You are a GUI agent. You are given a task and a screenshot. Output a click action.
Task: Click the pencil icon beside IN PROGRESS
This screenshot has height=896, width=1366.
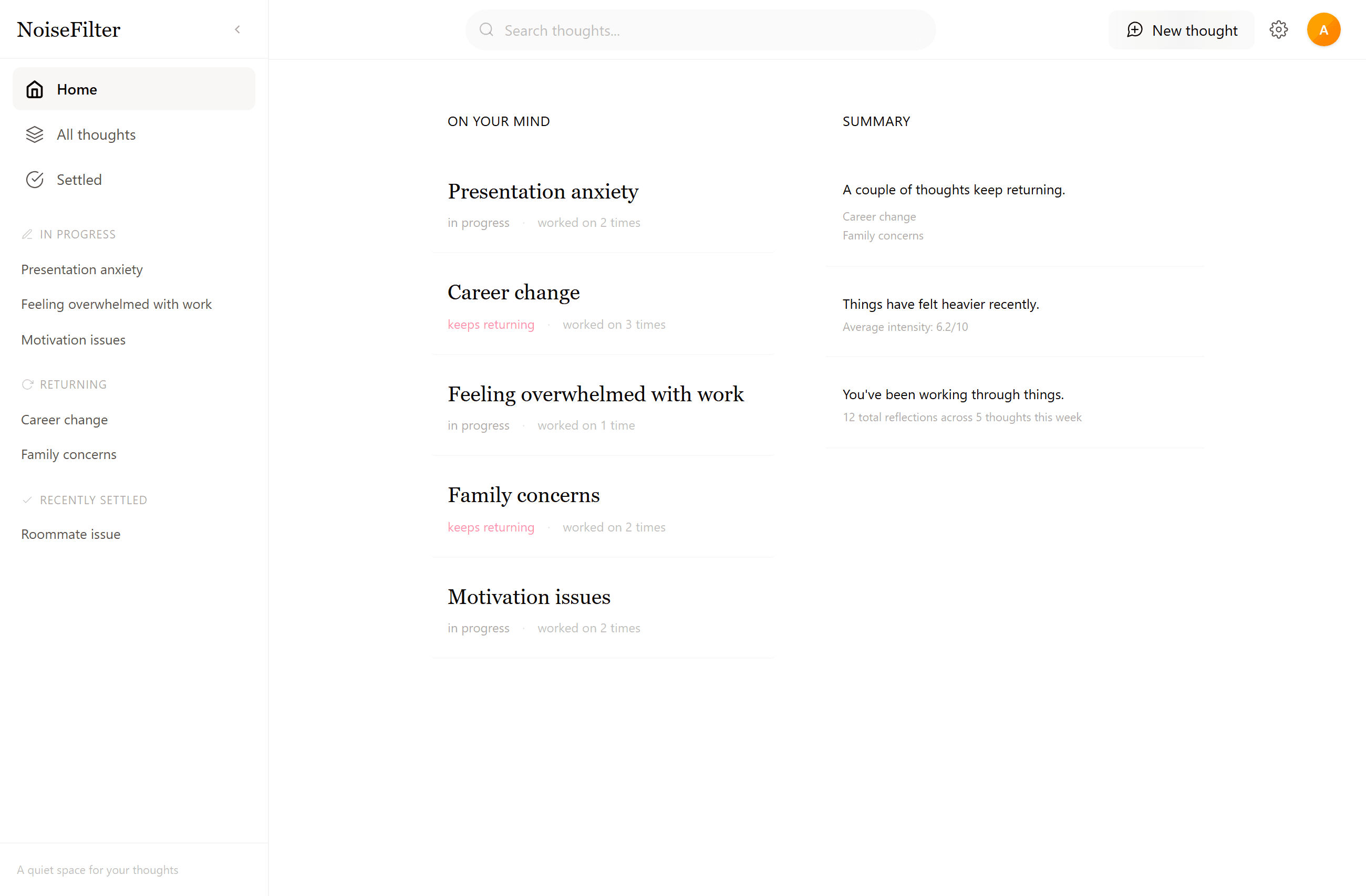pyautogui.click(x=27, y=234)
